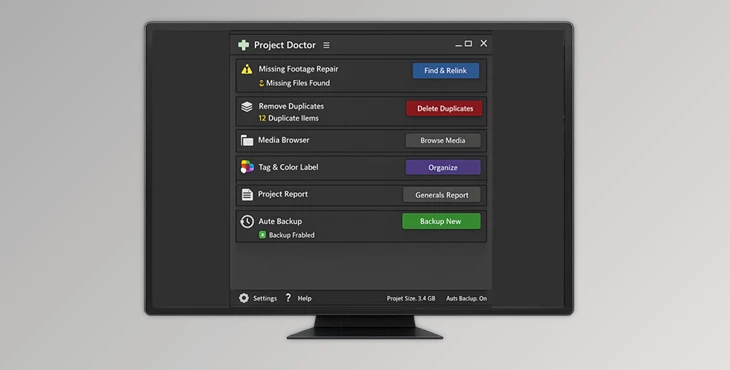Click the Project Report document icon
The width and height of the screenshot is (730, 370).
click(247, 195)
